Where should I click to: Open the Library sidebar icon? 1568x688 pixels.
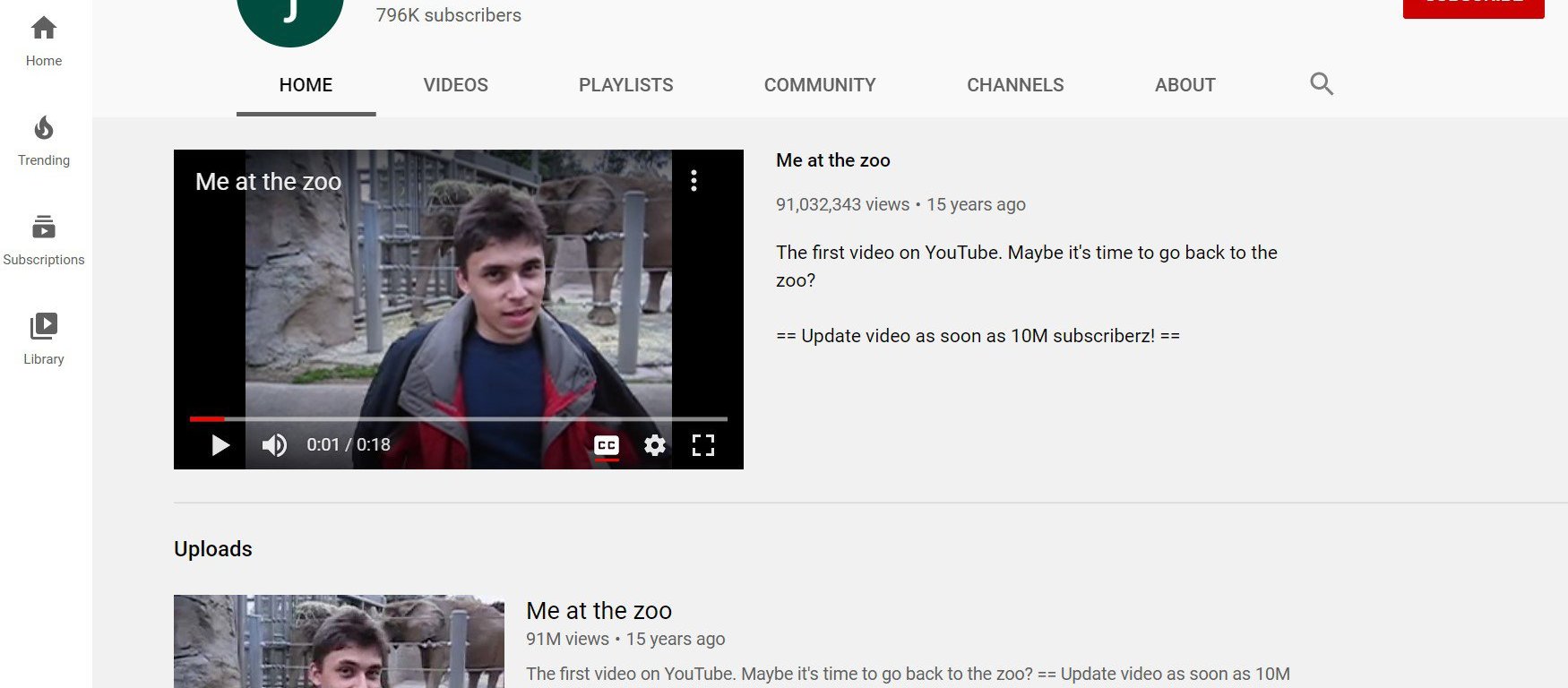point(43,327)
